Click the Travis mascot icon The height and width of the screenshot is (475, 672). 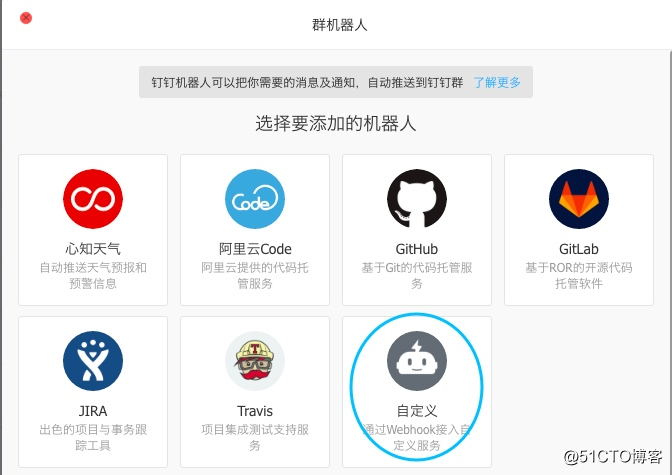(x=255, y=361)
